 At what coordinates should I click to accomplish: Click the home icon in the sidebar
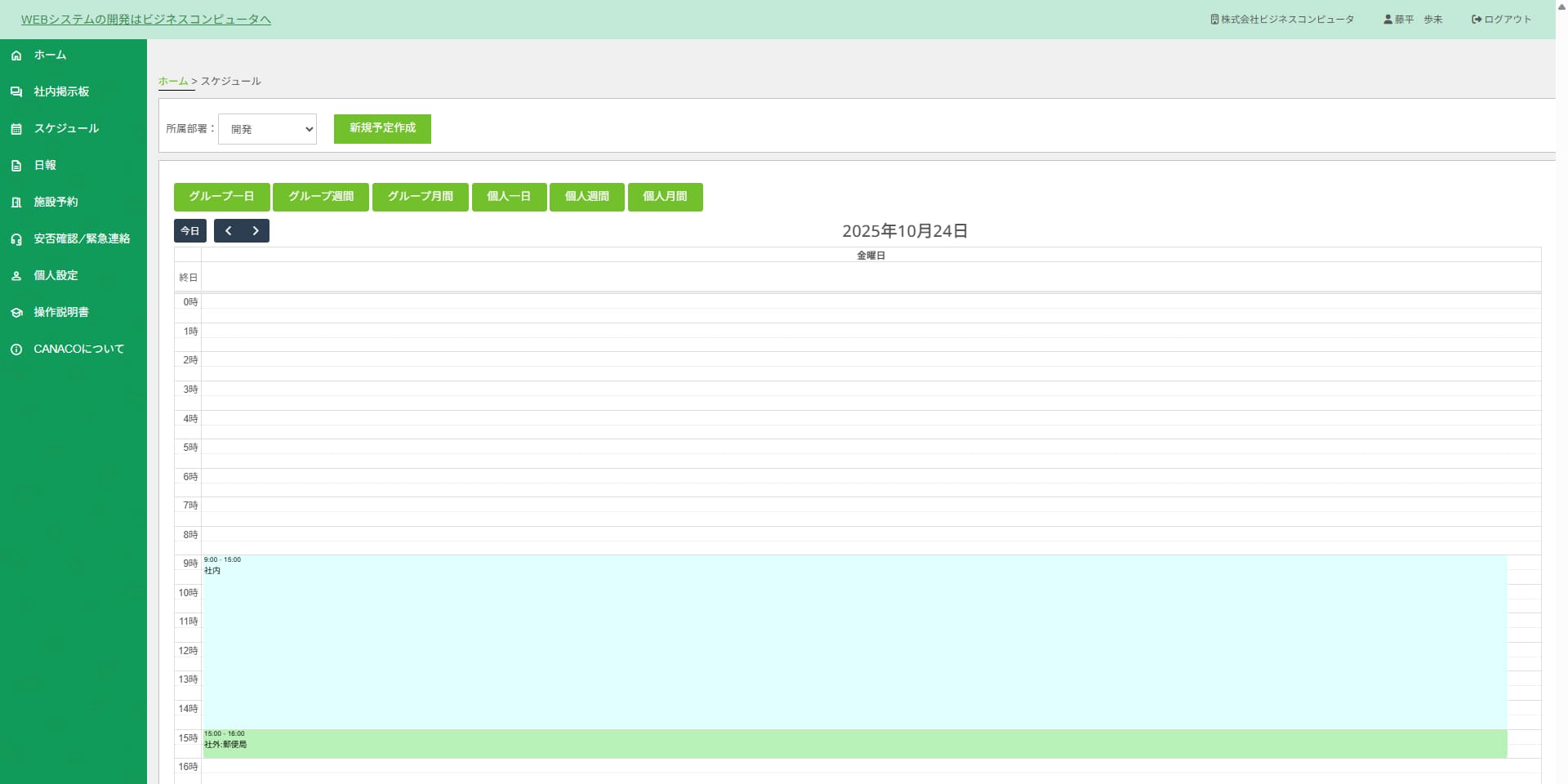click(x=16, y=56)
